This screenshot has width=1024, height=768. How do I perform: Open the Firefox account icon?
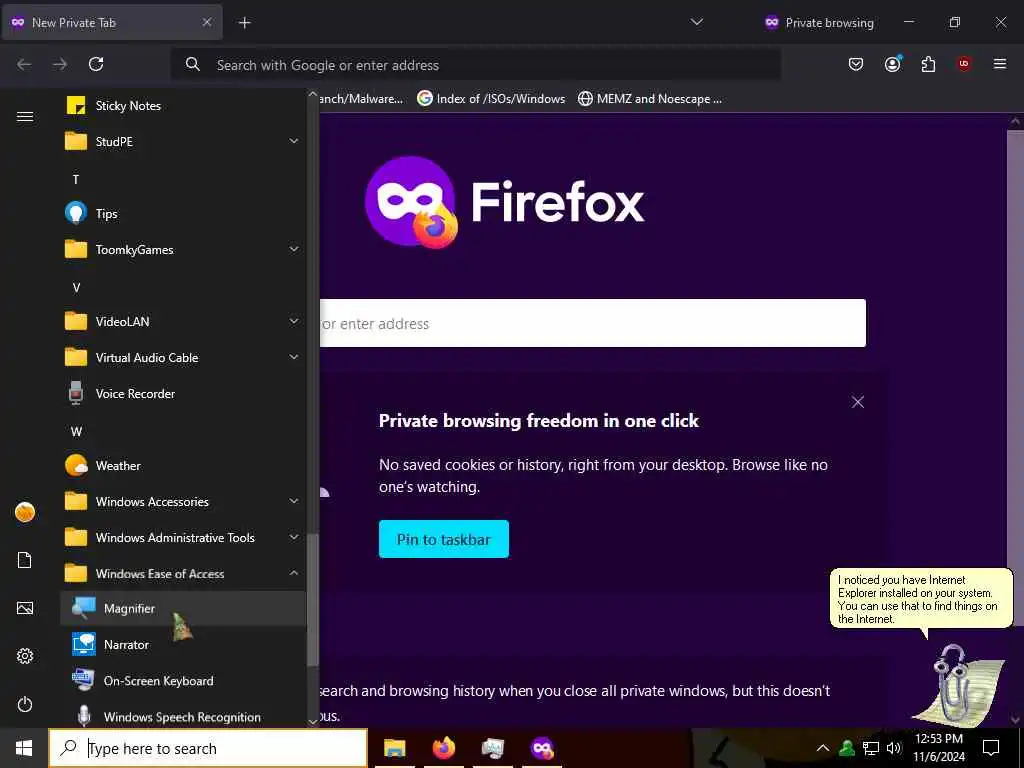893,64
